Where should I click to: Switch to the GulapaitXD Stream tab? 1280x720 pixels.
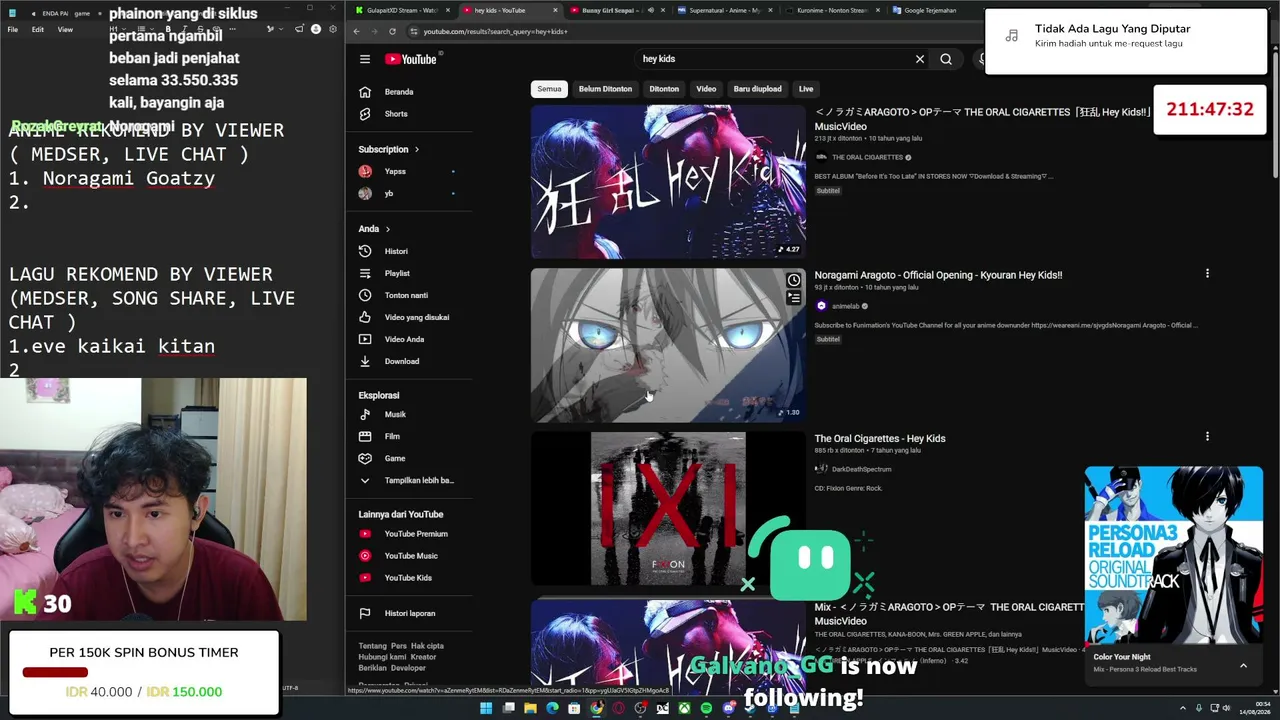400,10
